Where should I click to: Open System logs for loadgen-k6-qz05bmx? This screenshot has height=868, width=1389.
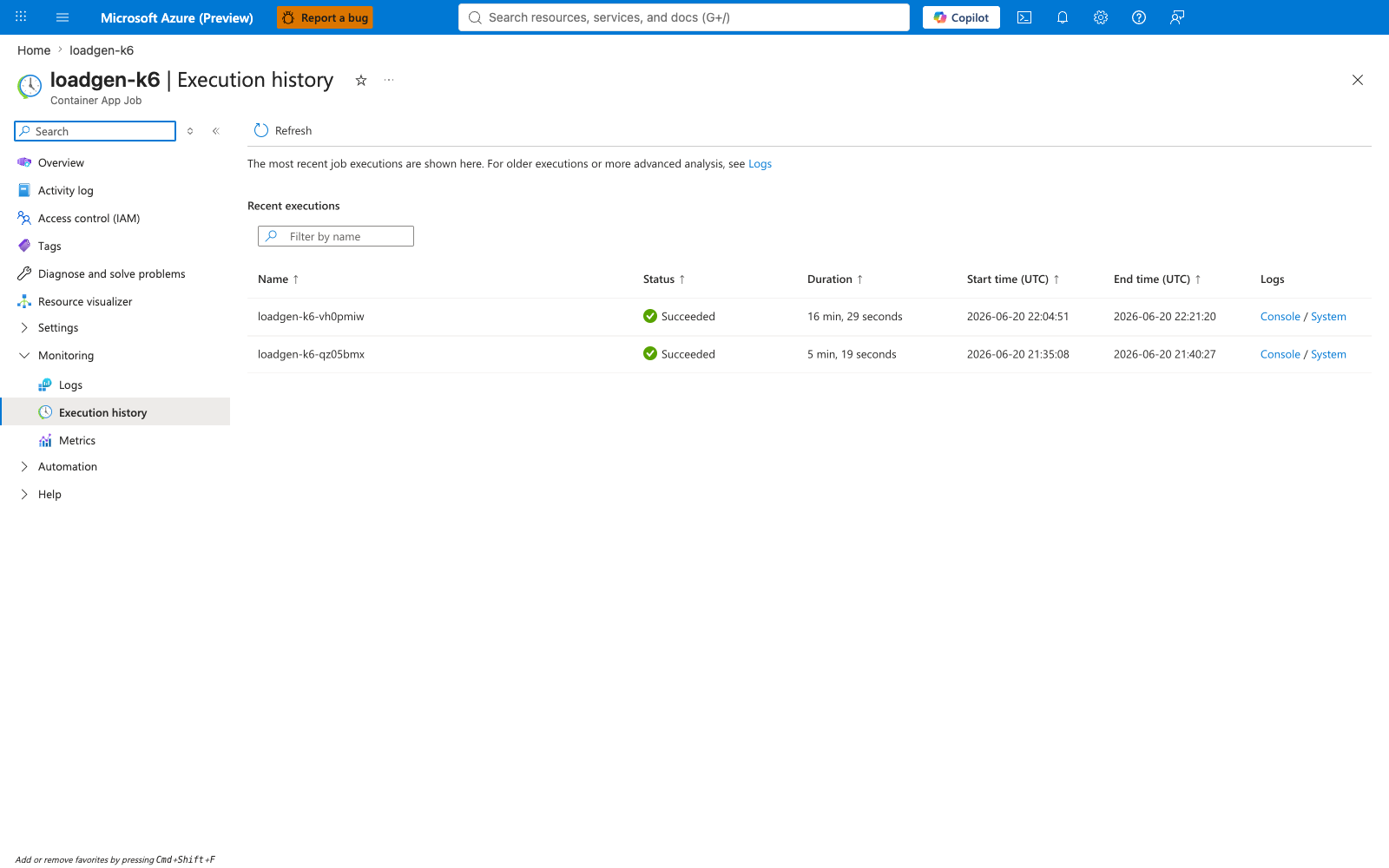tap(1328, 354)
